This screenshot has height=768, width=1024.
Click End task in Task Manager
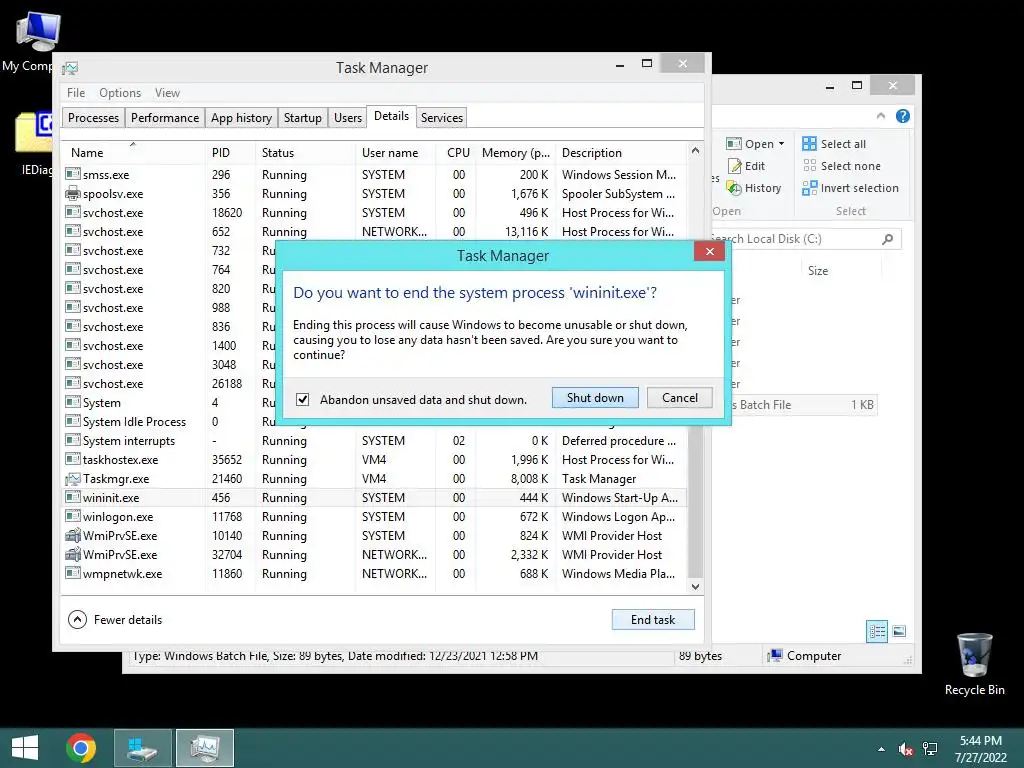point(653,620)
